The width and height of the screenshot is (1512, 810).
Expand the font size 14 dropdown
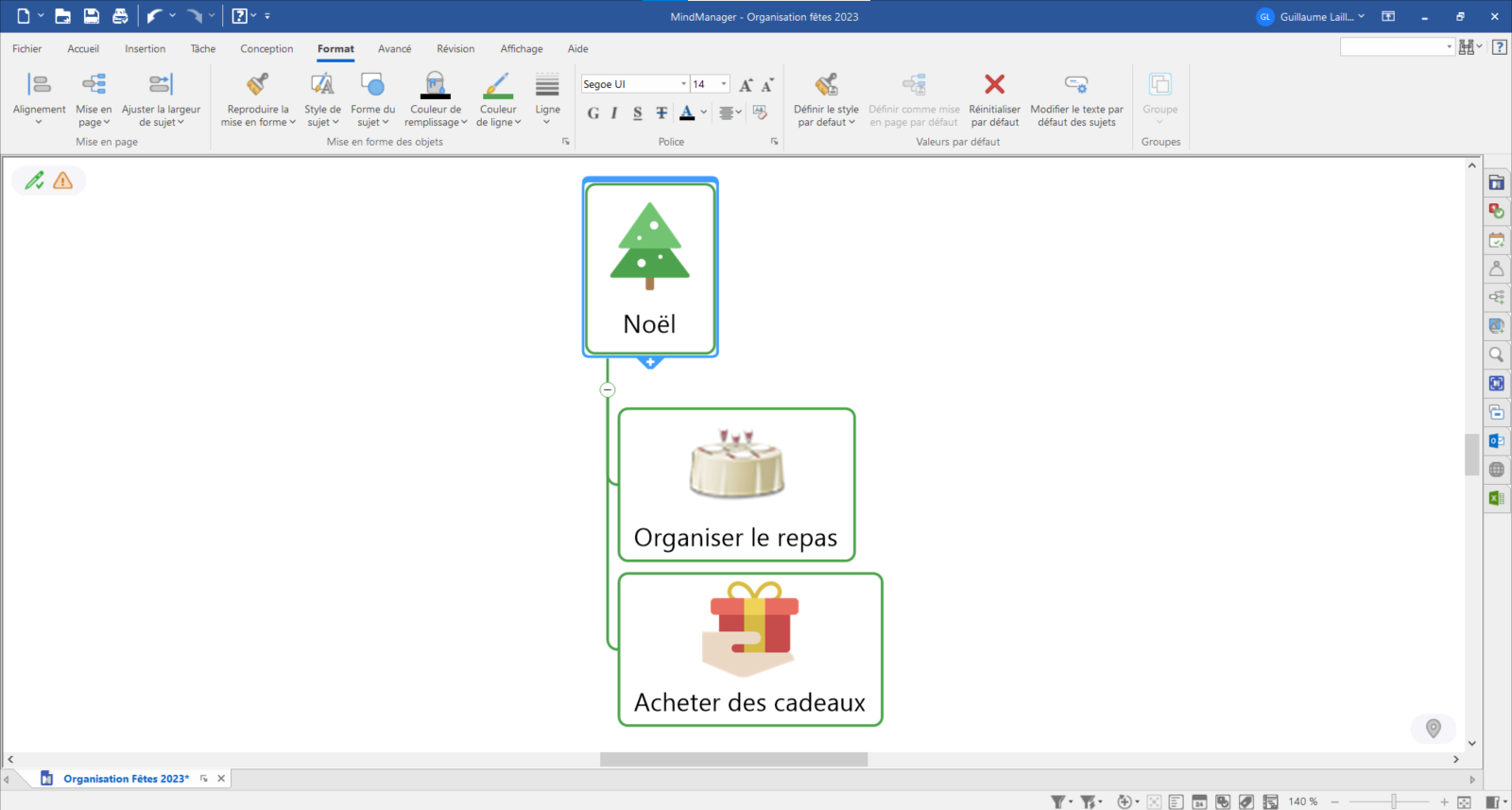coord(724,84)
